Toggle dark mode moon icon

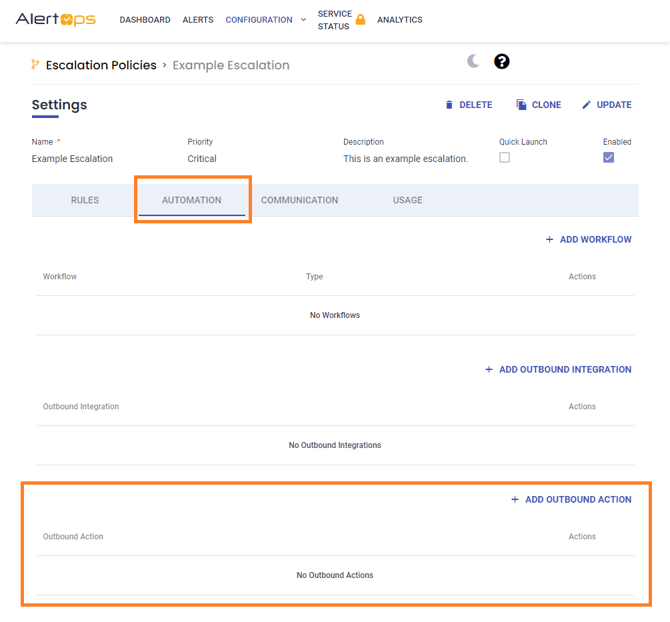tap(473, 62)
